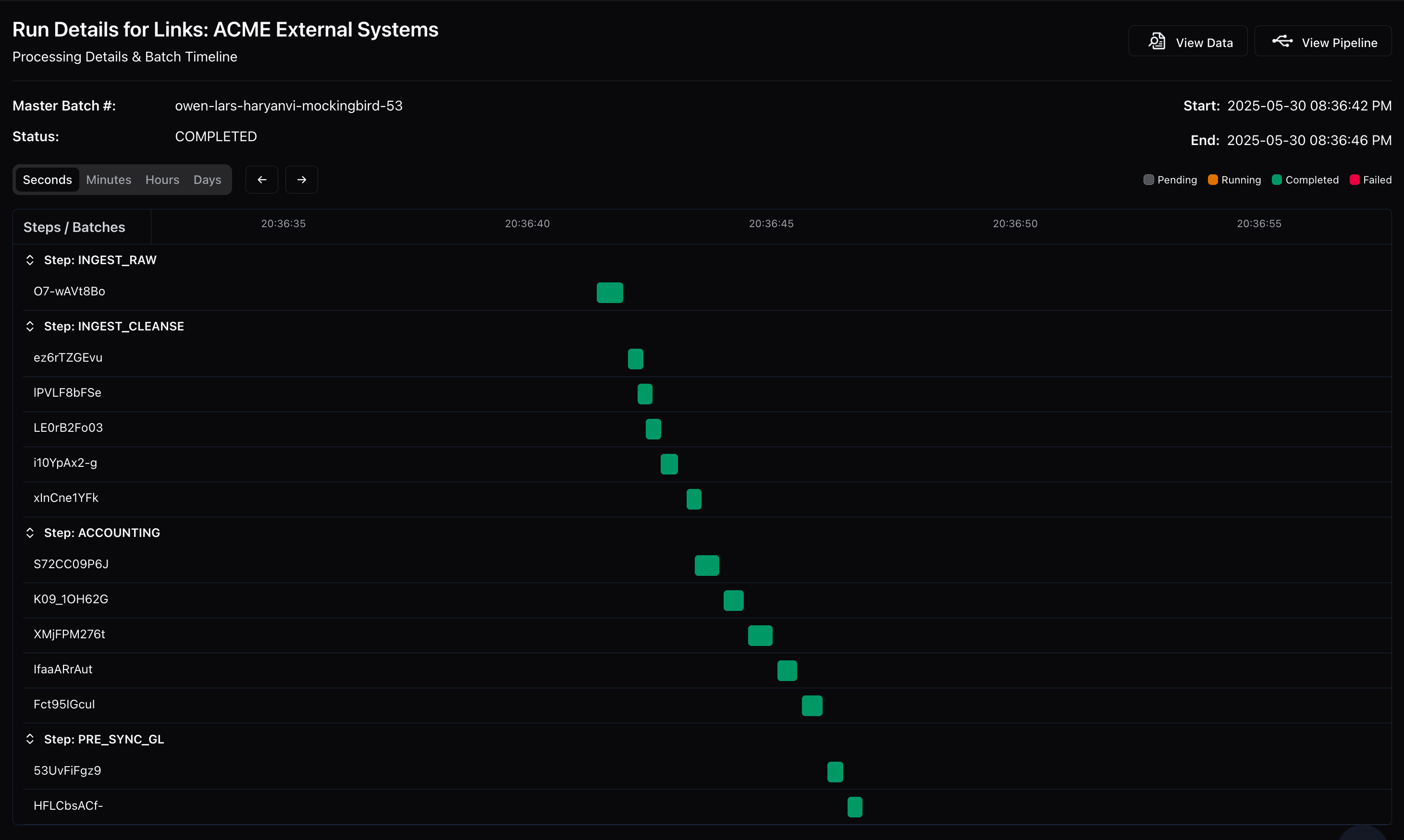
Task: Click the Start timestamp 08:36:42 PM
Action: [1309, 106]
